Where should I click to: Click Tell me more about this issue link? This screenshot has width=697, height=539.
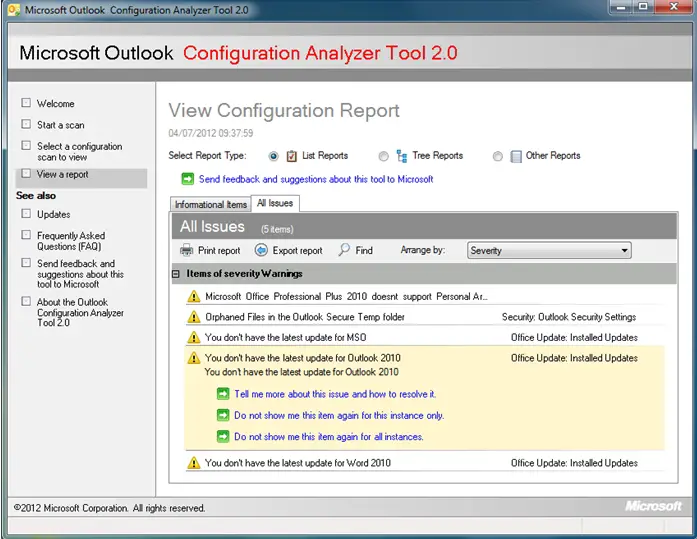tap(335, 394)
